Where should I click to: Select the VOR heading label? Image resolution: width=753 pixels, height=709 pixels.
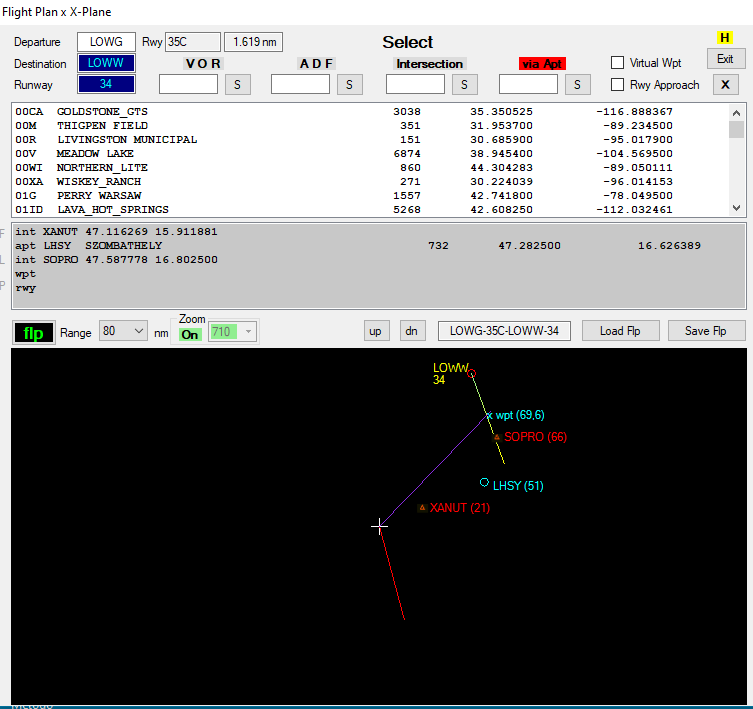pos(203,63)
